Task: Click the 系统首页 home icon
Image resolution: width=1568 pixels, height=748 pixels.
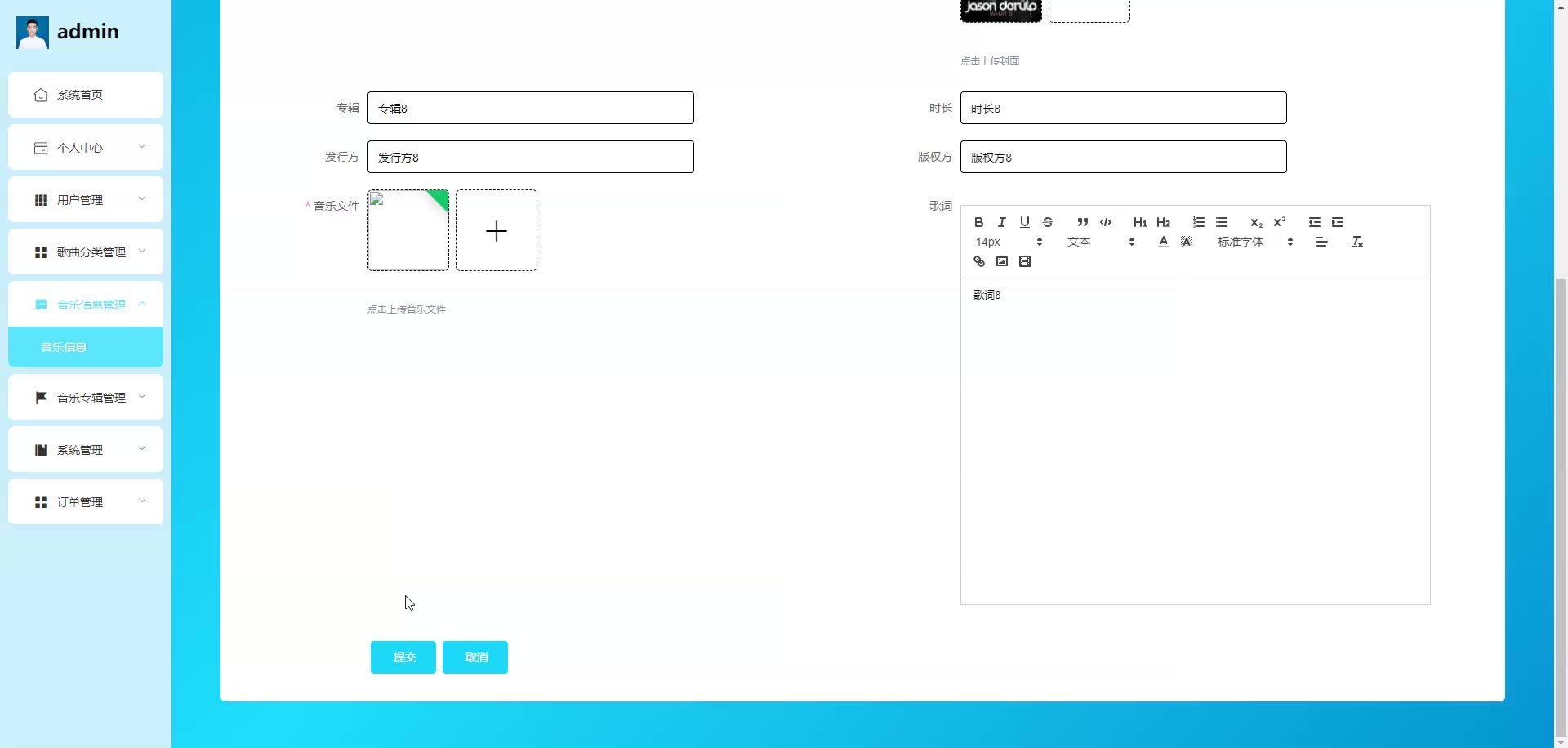Action: [41, 95]
